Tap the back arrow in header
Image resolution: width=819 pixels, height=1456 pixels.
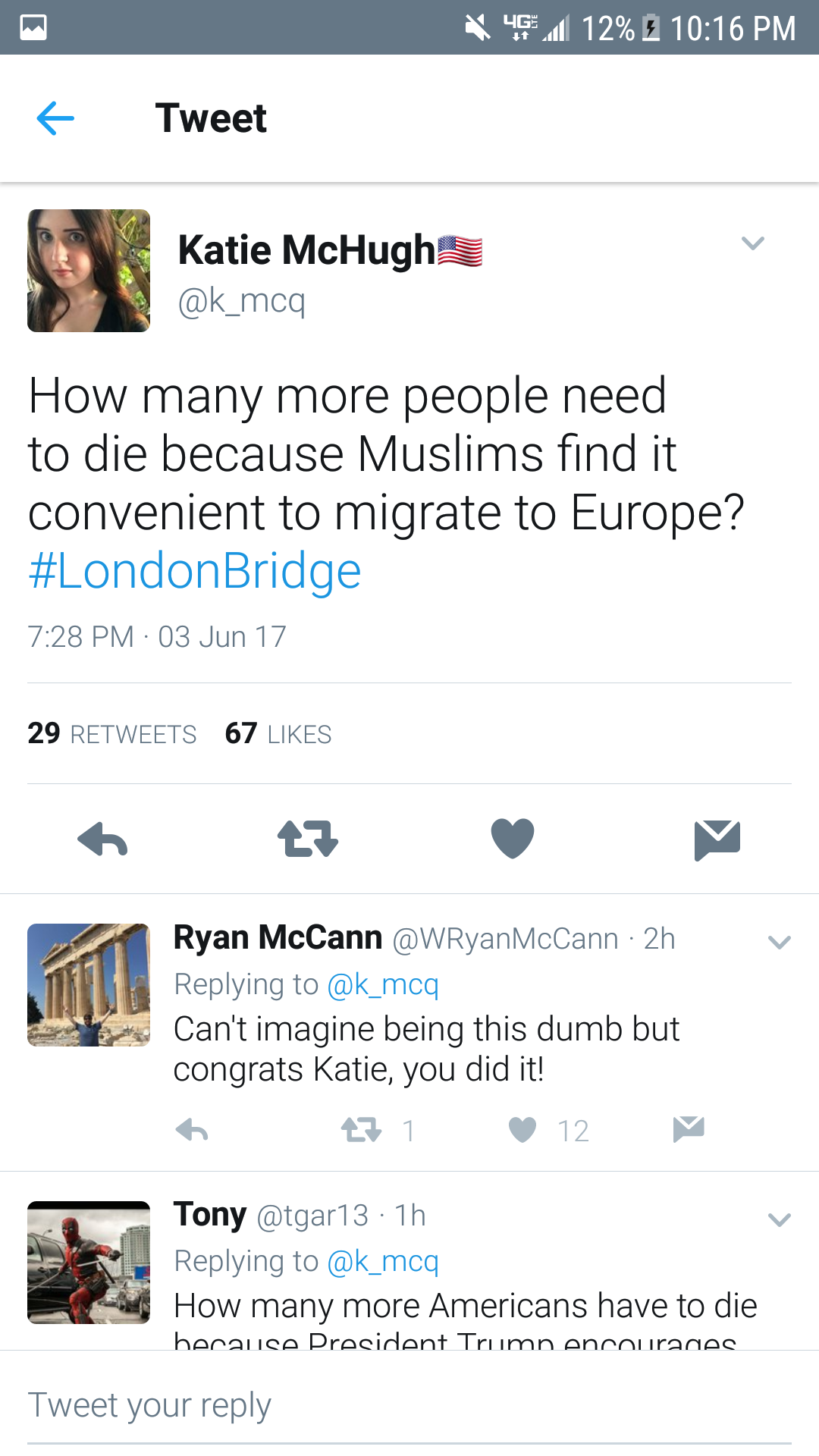coord(55,118)
